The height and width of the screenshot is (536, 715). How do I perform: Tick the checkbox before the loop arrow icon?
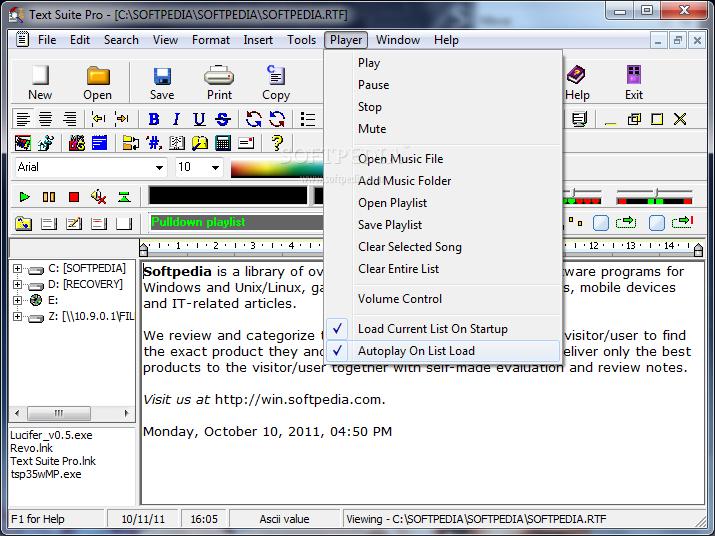pos(601,223)
